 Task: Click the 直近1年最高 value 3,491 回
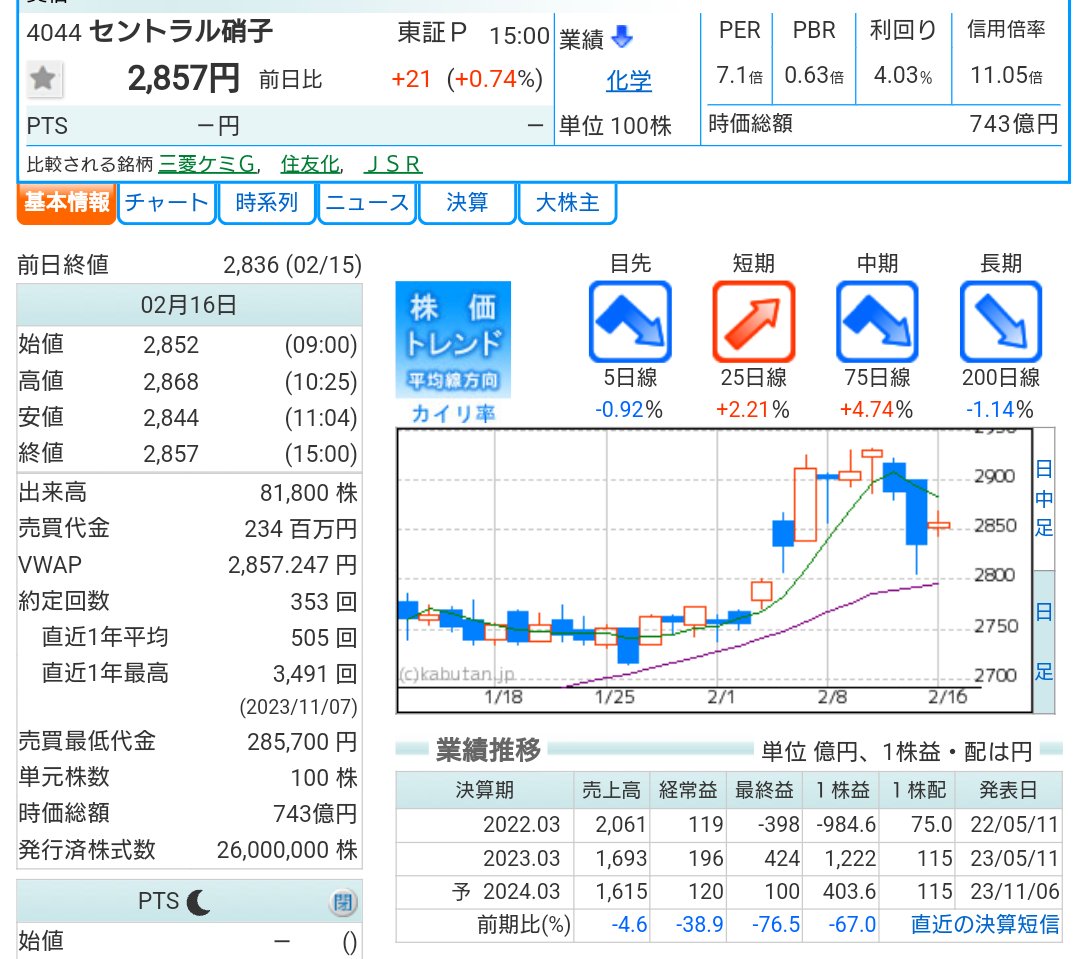(315, 673)
